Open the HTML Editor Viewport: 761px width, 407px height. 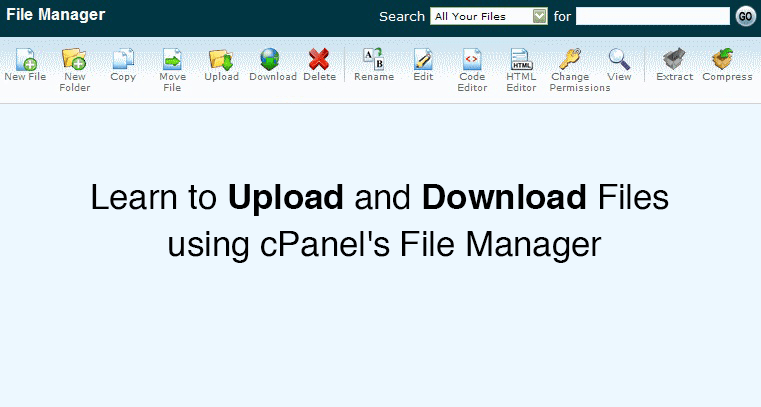(521, 60)
